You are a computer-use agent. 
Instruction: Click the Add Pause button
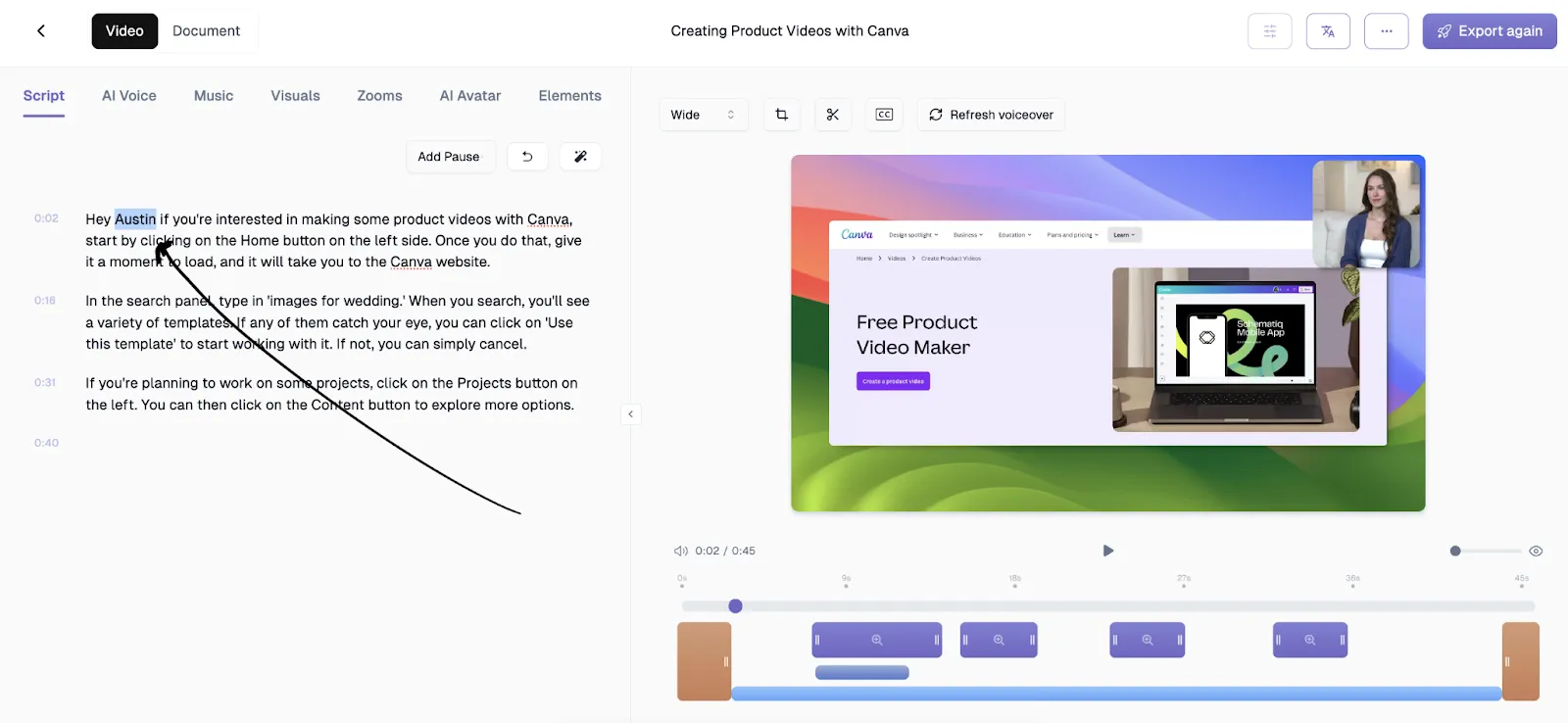tap(450, 157)
